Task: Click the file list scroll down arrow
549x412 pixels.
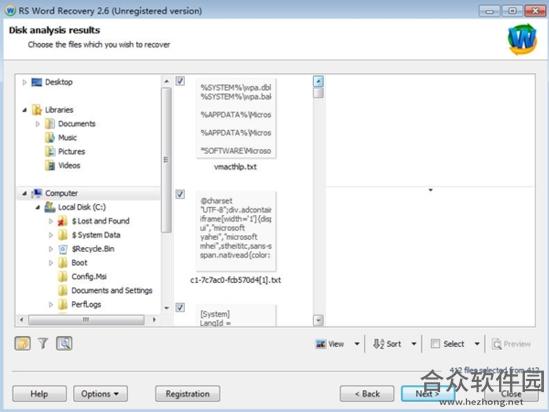Action: tap(318, 320)
